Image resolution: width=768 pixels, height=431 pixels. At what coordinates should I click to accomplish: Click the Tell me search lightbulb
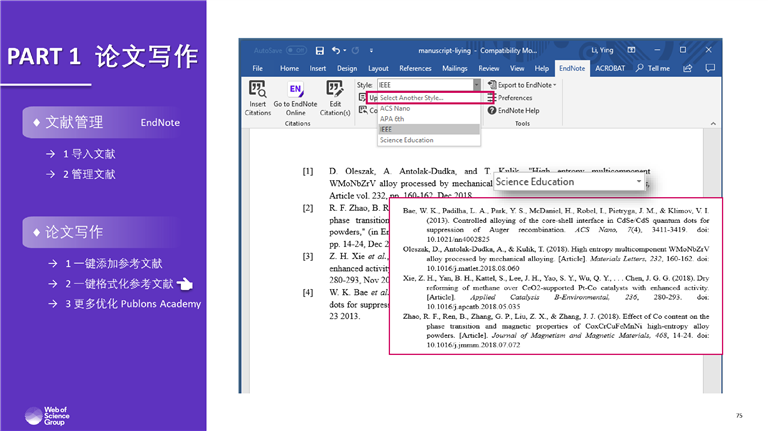coord(640,68)
